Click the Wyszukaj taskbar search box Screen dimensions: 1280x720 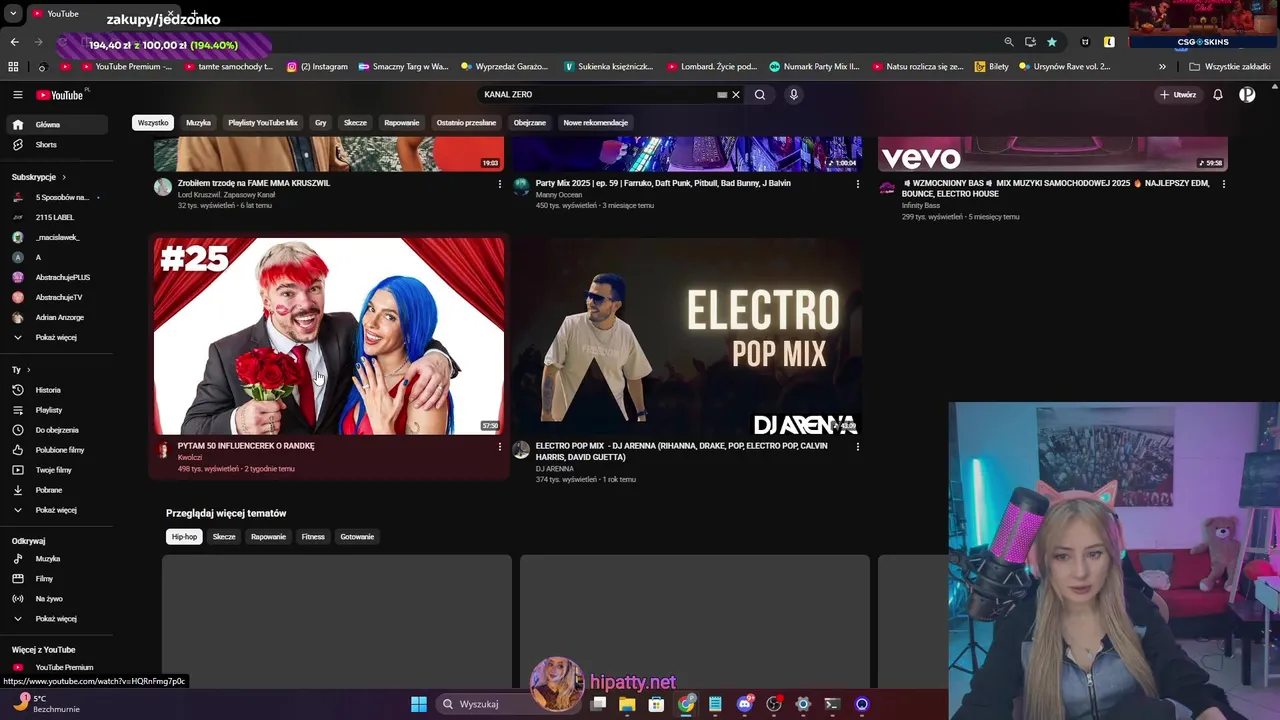(508, 704)
